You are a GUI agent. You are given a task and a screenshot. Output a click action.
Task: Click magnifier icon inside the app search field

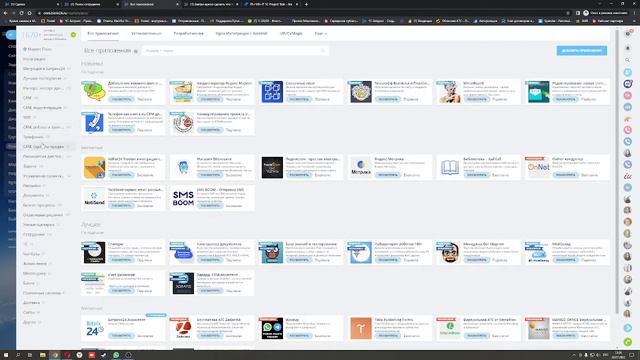(322, 51)
